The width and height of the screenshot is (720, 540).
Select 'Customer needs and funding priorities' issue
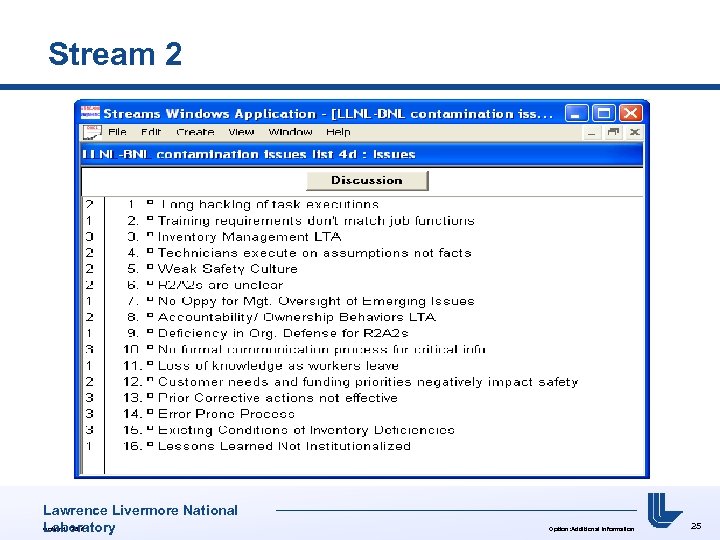coord(368,382)
